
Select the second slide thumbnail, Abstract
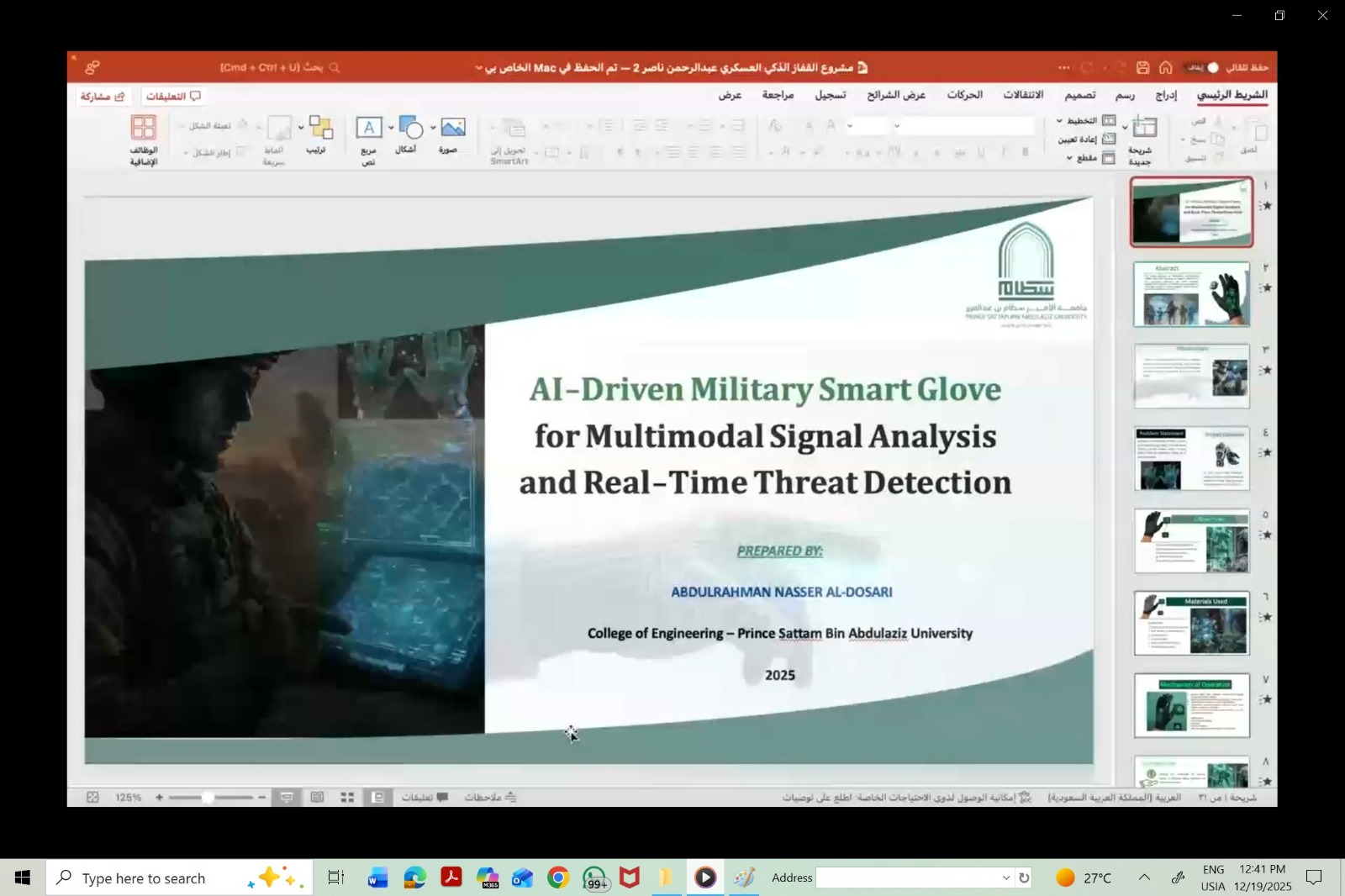(1191, 294)
